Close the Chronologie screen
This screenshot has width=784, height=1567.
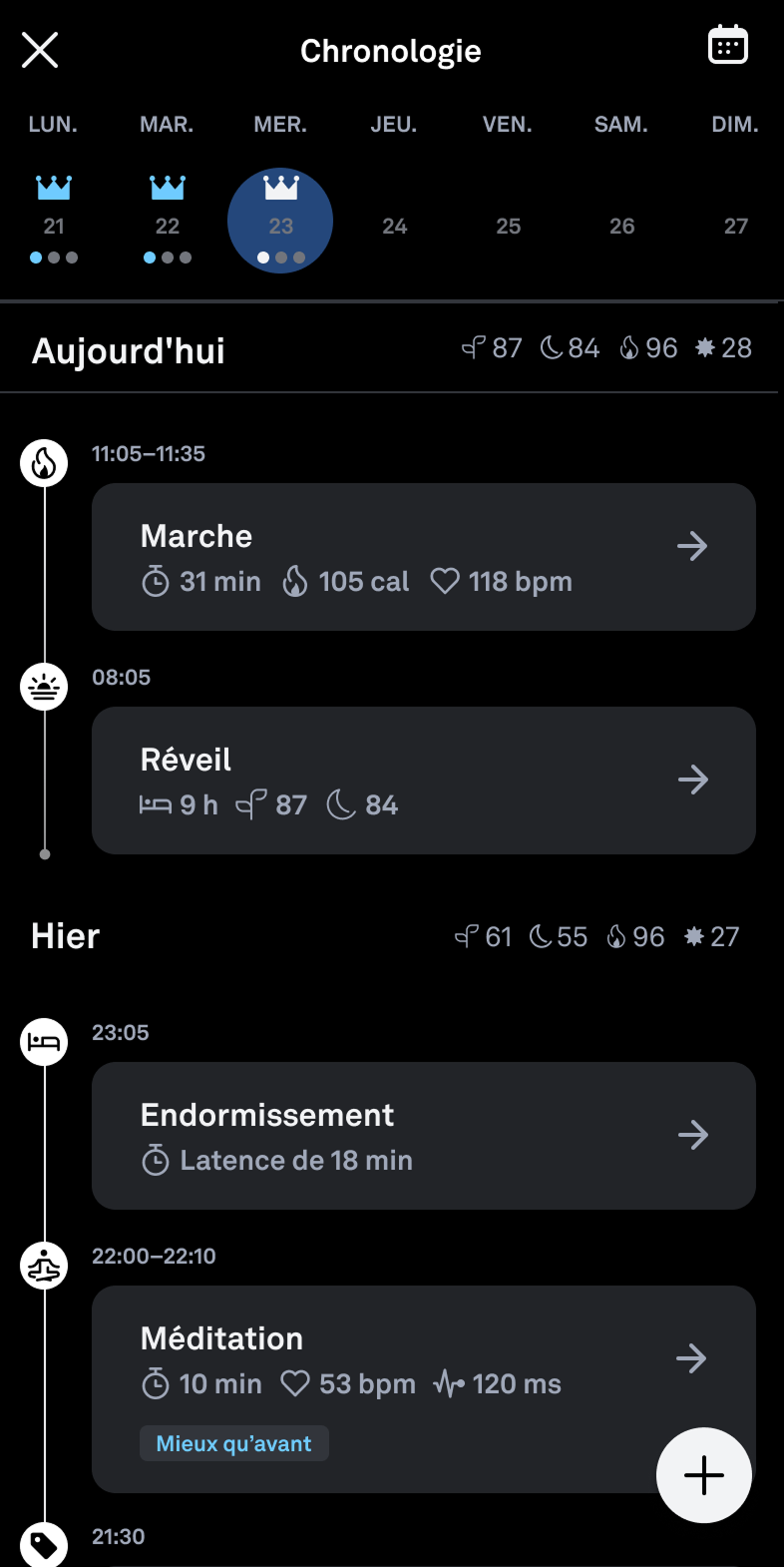click(x=40, y=50)
